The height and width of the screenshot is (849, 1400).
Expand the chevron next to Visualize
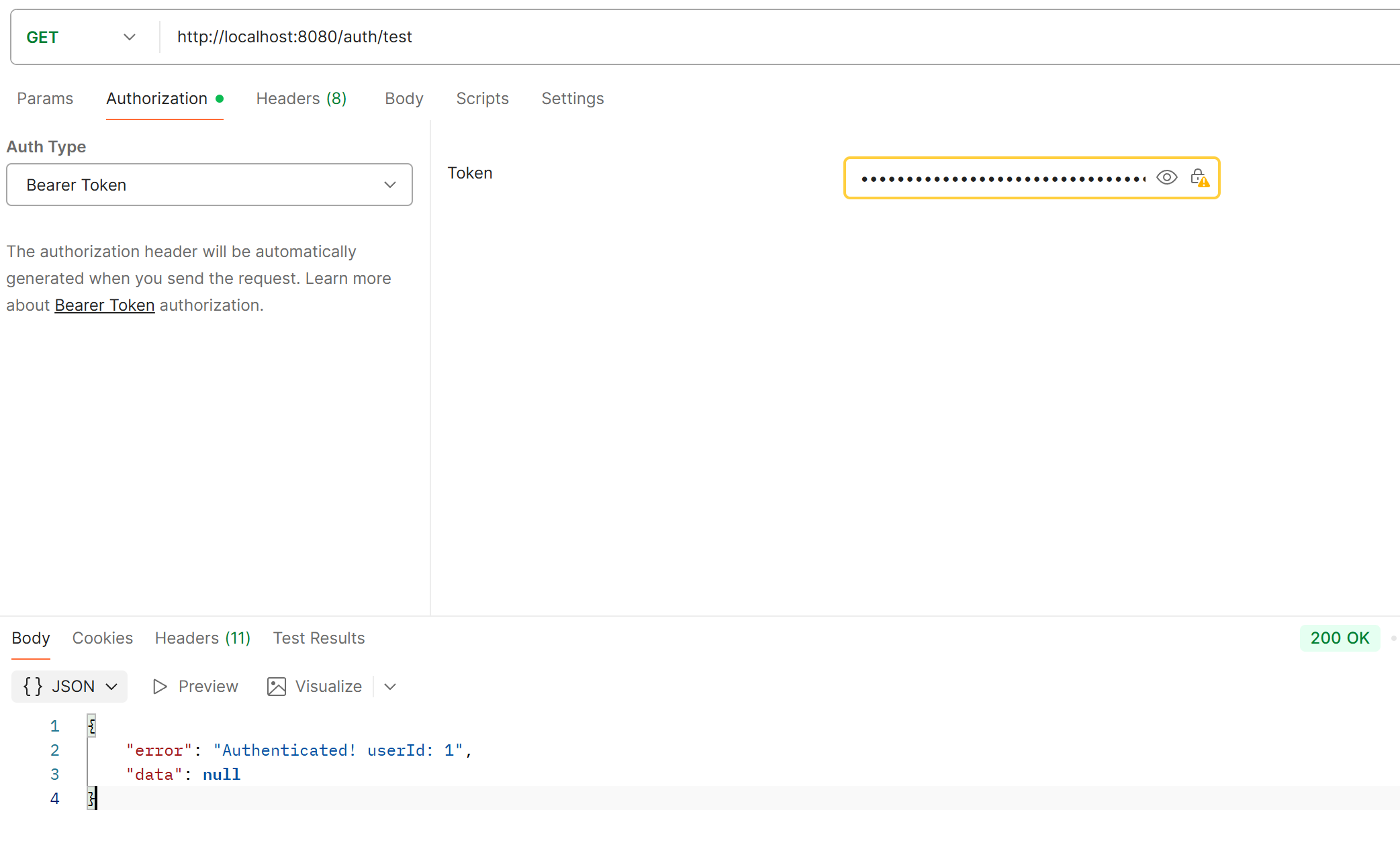pyautogui.click(x=390, y=687)
